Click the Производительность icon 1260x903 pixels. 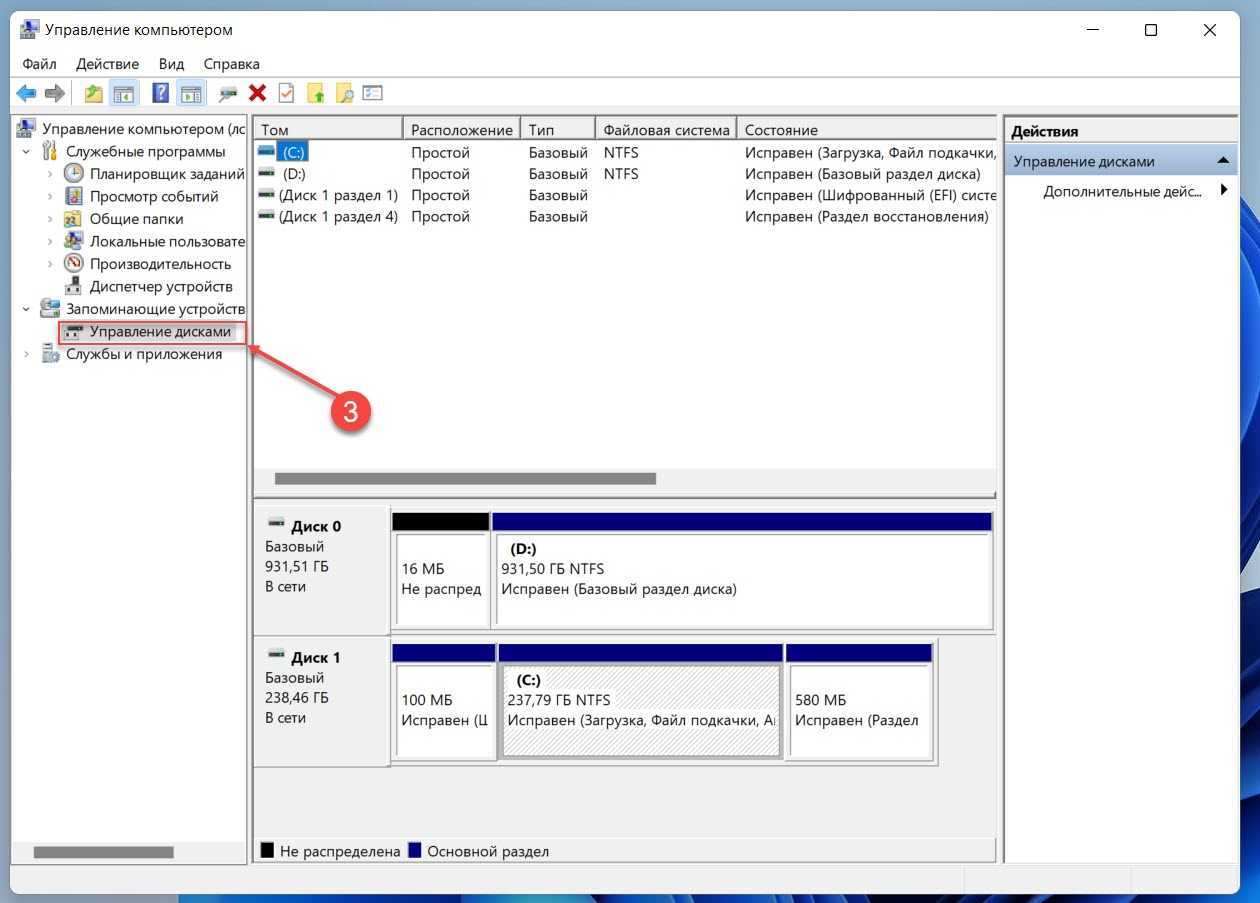[74, 263]
